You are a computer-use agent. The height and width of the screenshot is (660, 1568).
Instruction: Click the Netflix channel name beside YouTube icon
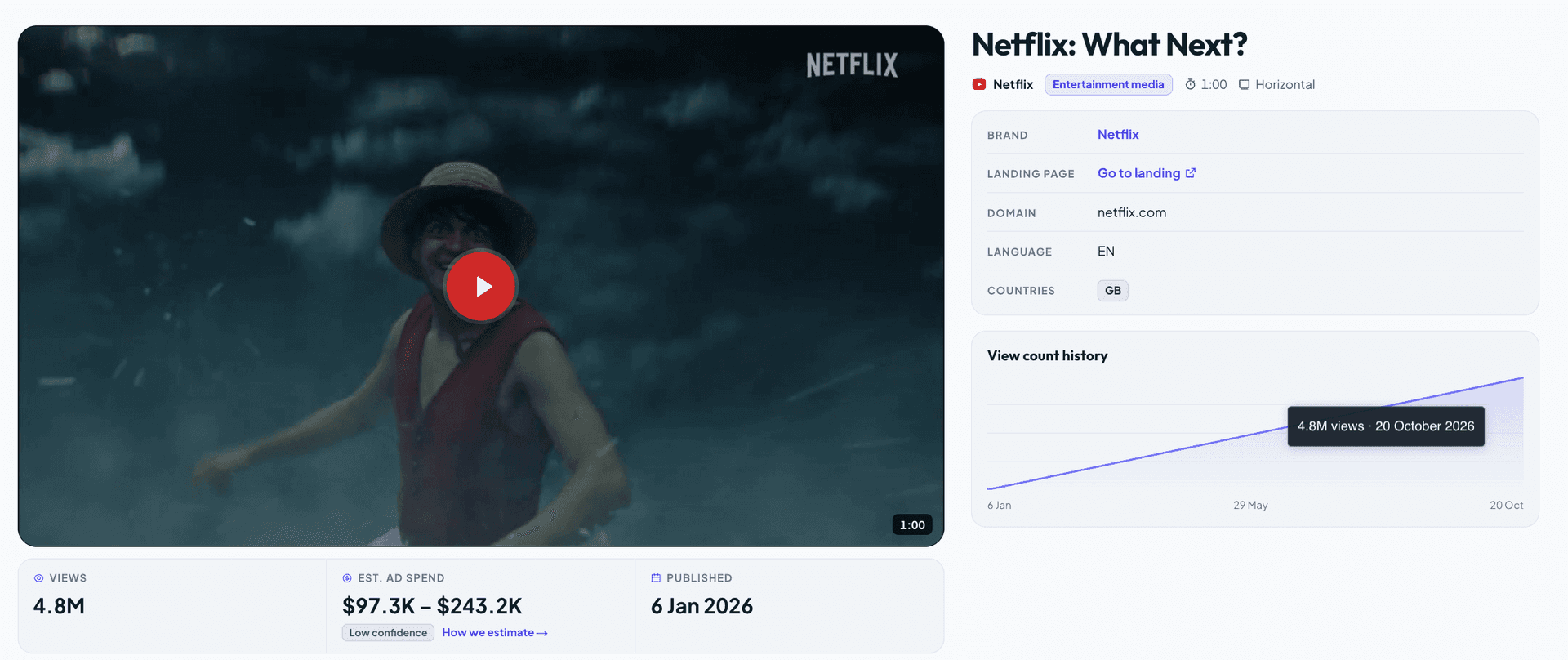pyautogui.click(x=1013, y=84)
